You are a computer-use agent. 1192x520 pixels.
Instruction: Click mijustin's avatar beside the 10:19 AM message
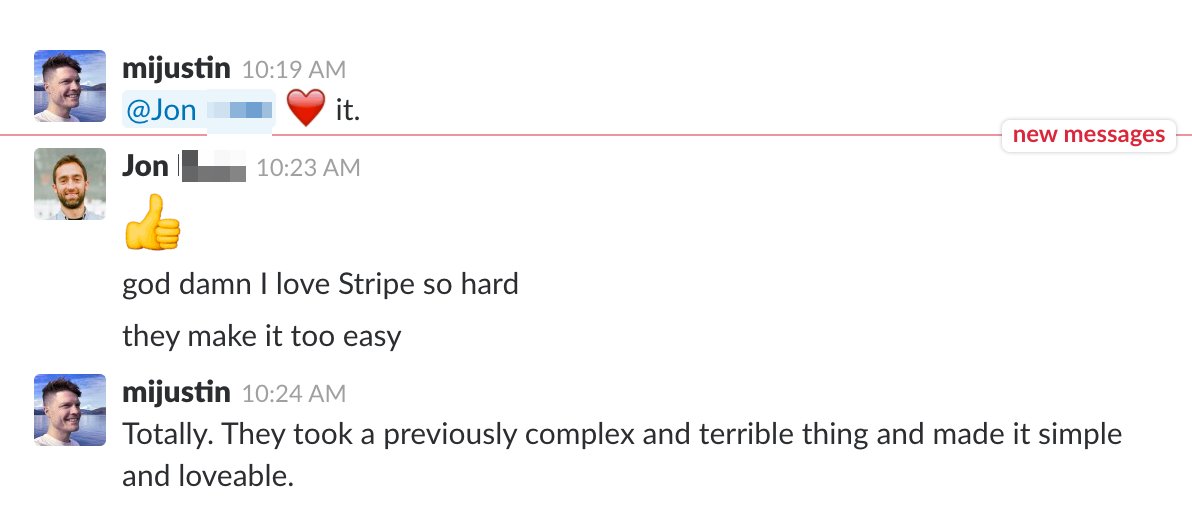click(x=70, y=86)
